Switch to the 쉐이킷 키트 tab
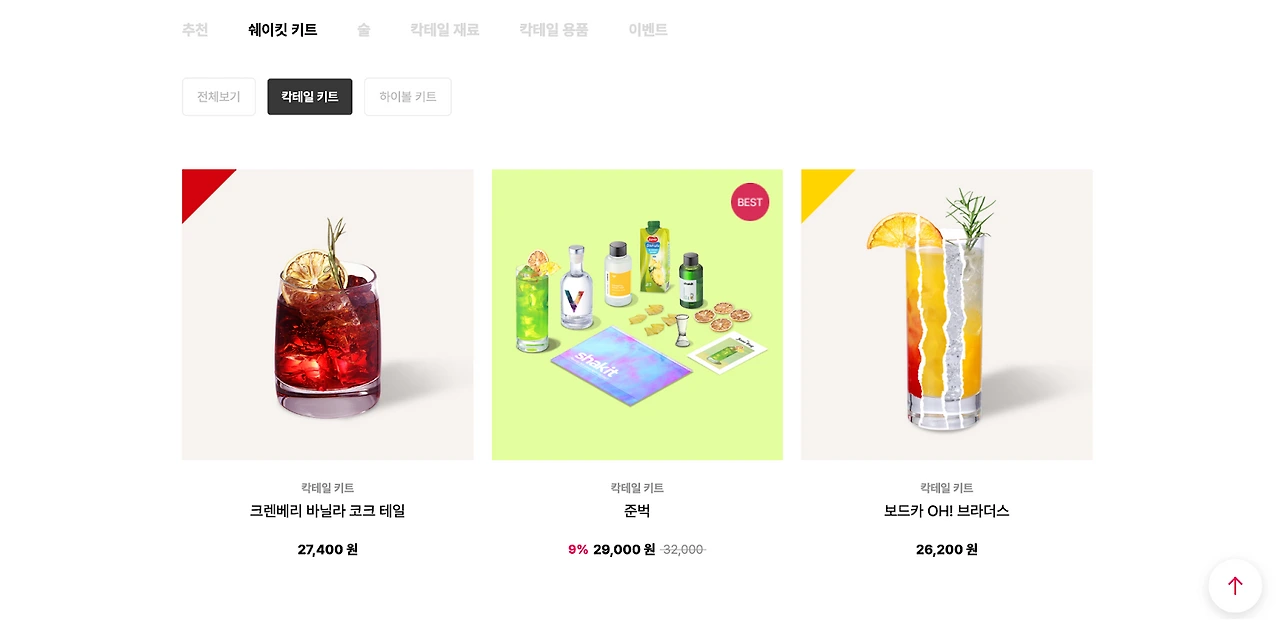Viewport: 1280px width, 620px height. (x=283, y=30)
